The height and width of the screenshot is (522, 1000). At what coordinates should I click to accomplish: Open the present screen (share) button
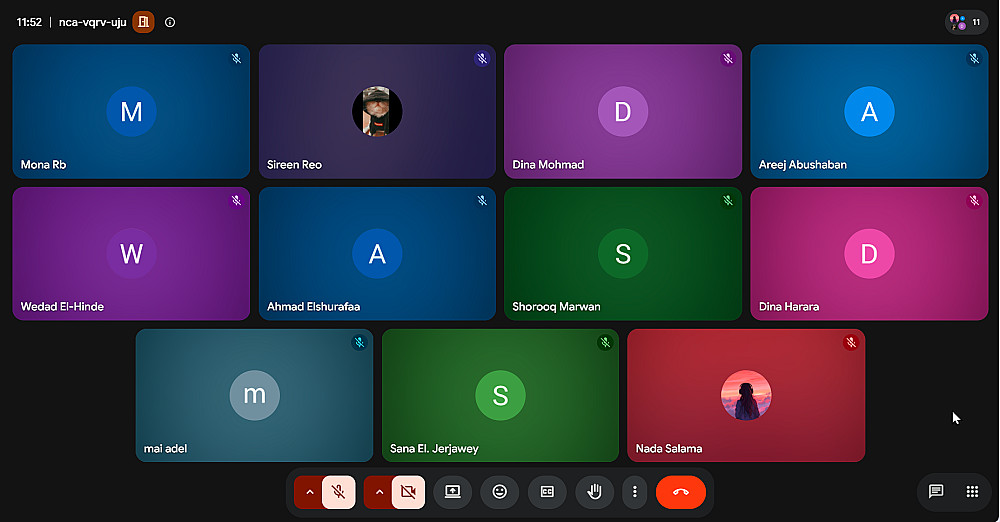pyautogui.click(x=452, y=492)
